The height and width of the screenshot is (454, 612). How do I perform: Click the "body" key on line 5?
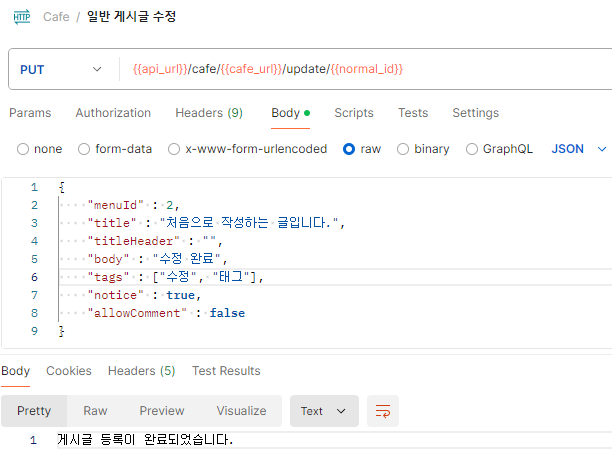click(x=108, y=259)
